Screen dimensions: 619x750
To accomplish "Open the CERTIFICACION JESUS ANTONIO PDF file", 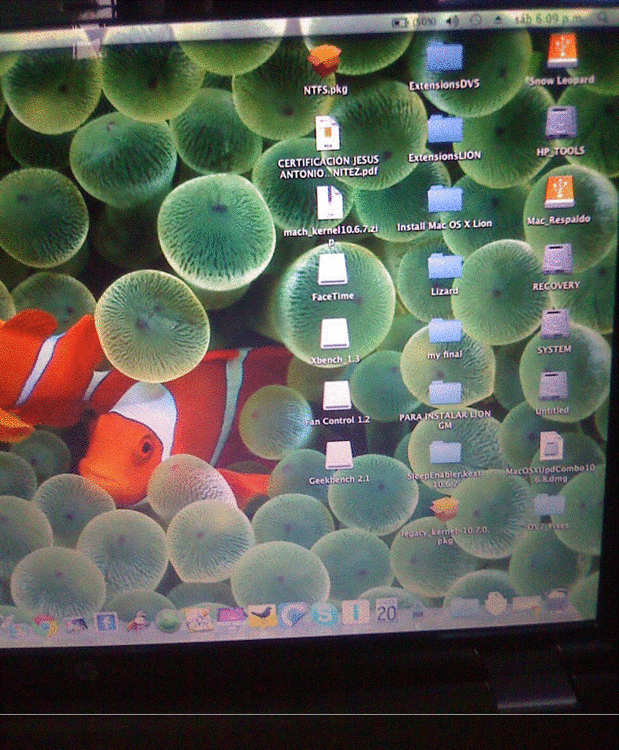I will coord(328,134).
